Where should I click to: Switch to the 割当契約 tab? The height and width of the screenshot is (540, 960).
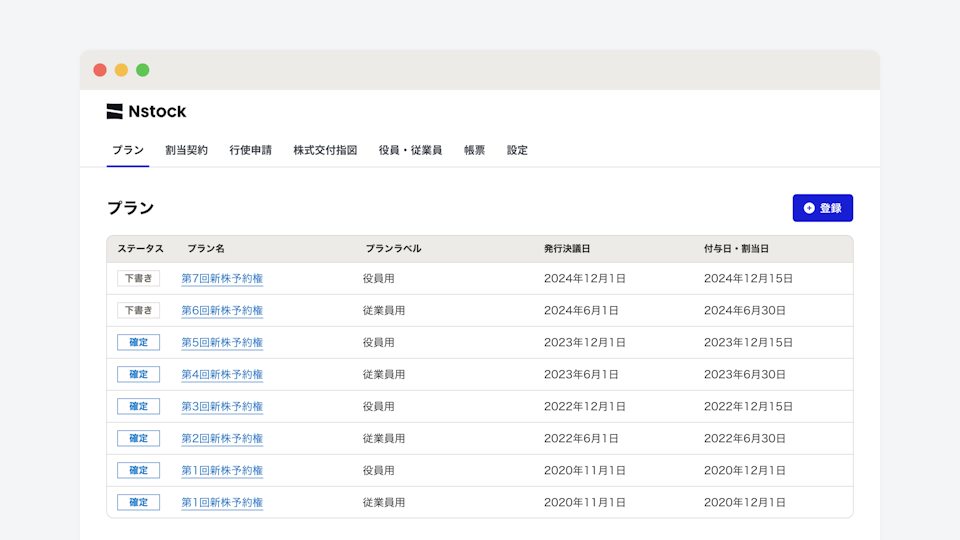(x=186, y=150)
